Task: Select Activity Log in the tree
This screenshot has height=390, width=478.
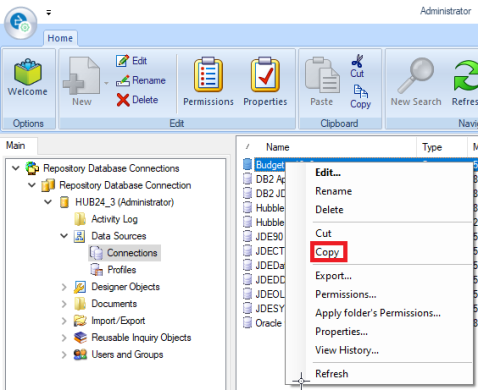Action: click(114, 219)
